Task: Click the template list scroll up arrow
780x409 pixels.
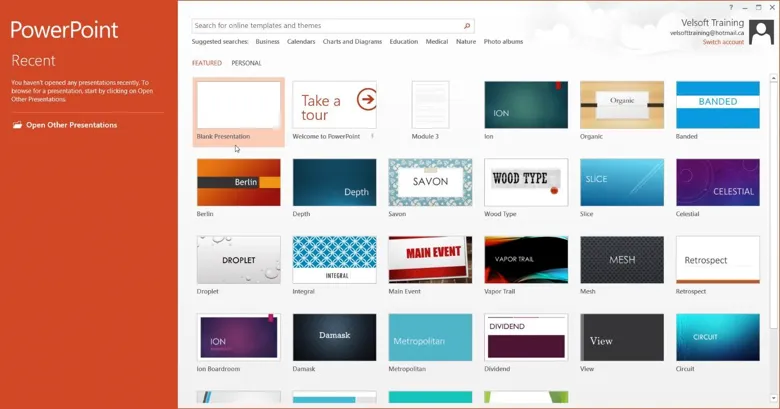Action: click(774, 78)
